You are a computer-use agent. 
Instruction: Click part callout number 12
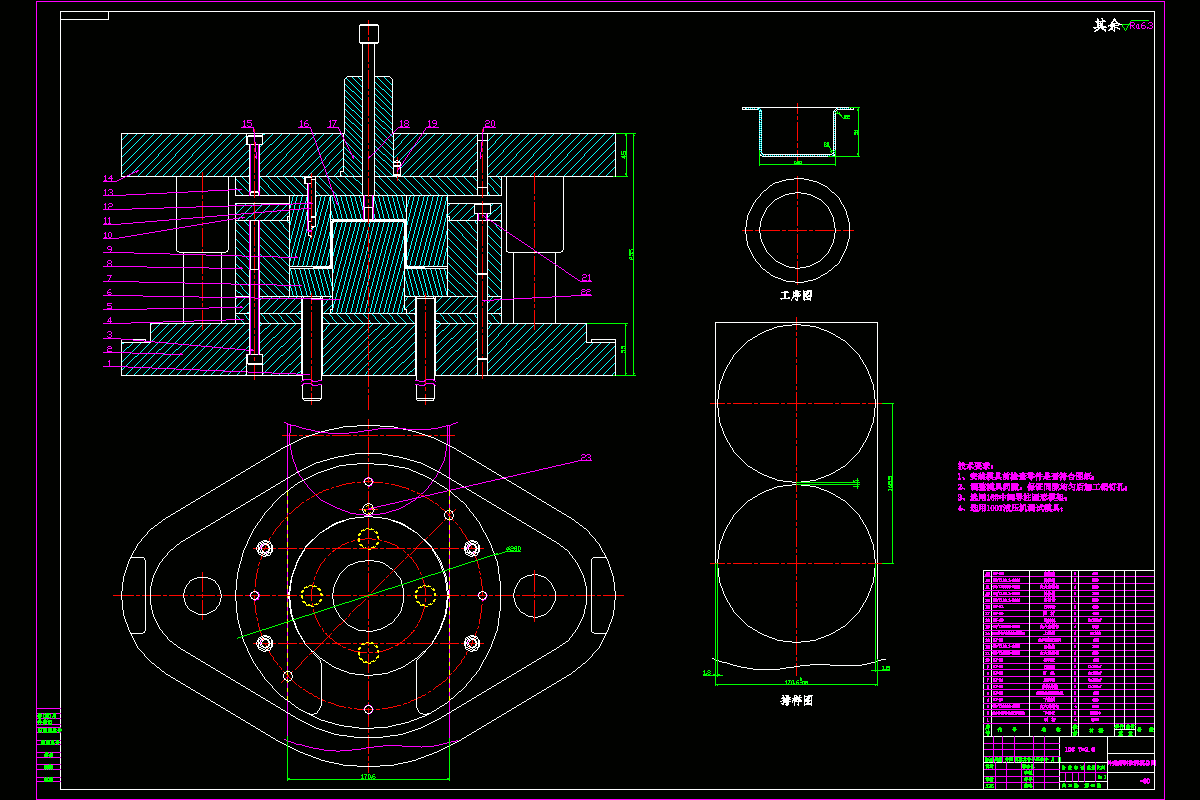click(x=108, y=207)
